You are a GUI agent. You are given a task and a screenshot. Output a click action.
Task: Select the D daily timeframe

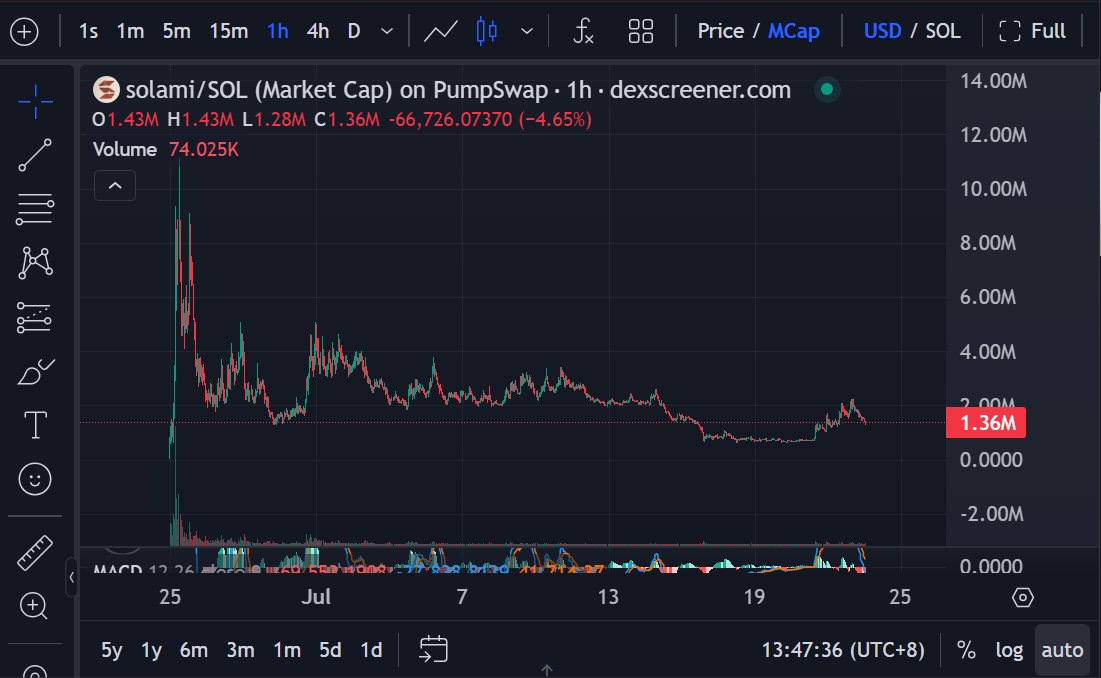[354, 32]
